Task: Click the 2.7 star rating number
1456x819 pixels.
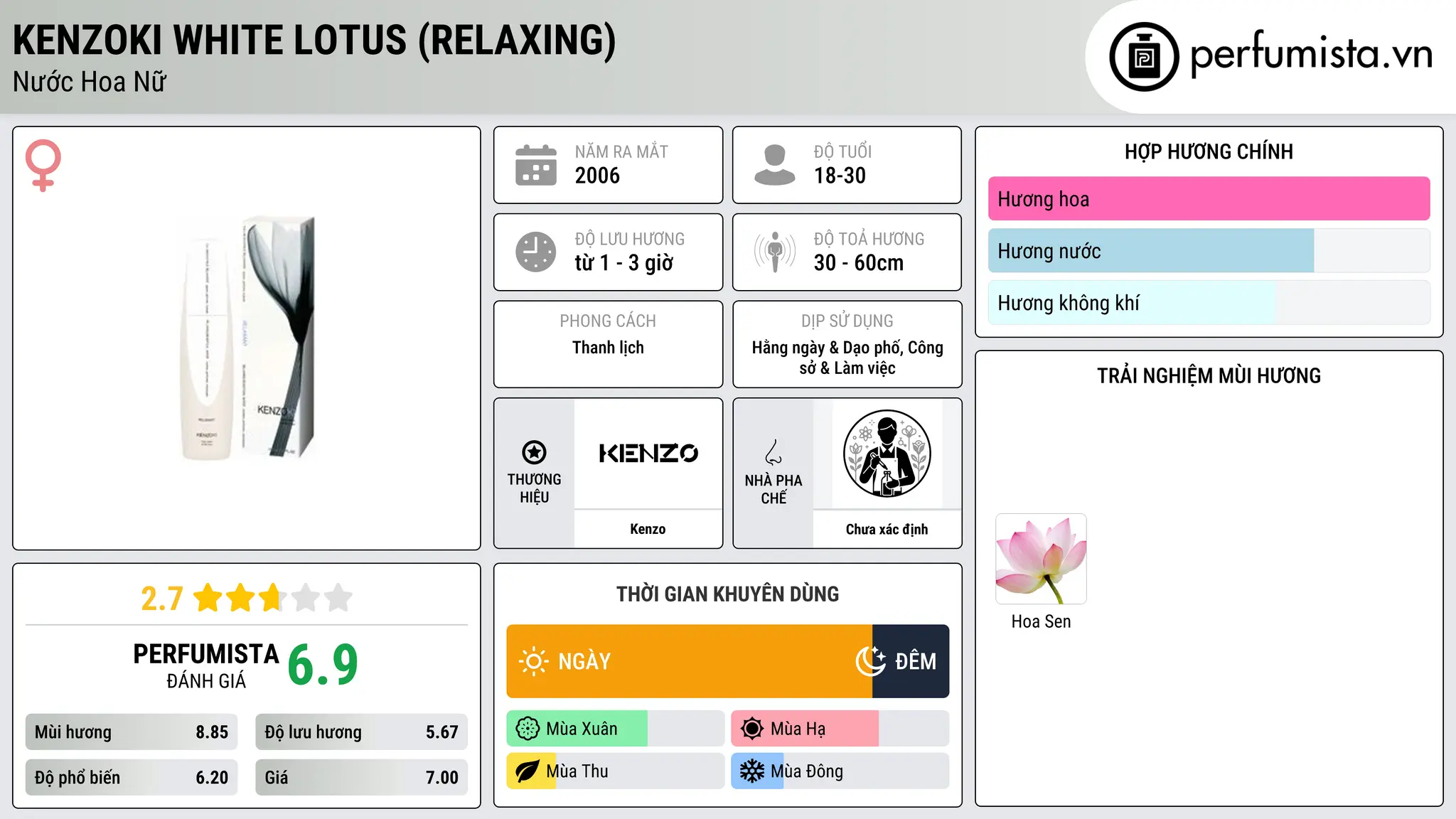Action: (162, 599)
